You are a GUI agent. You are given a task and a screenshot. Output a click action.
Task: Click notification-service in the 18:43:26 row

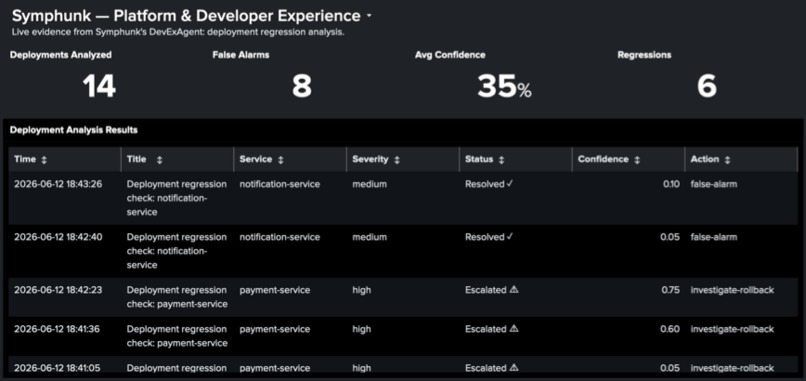click(x=280, y=184)
